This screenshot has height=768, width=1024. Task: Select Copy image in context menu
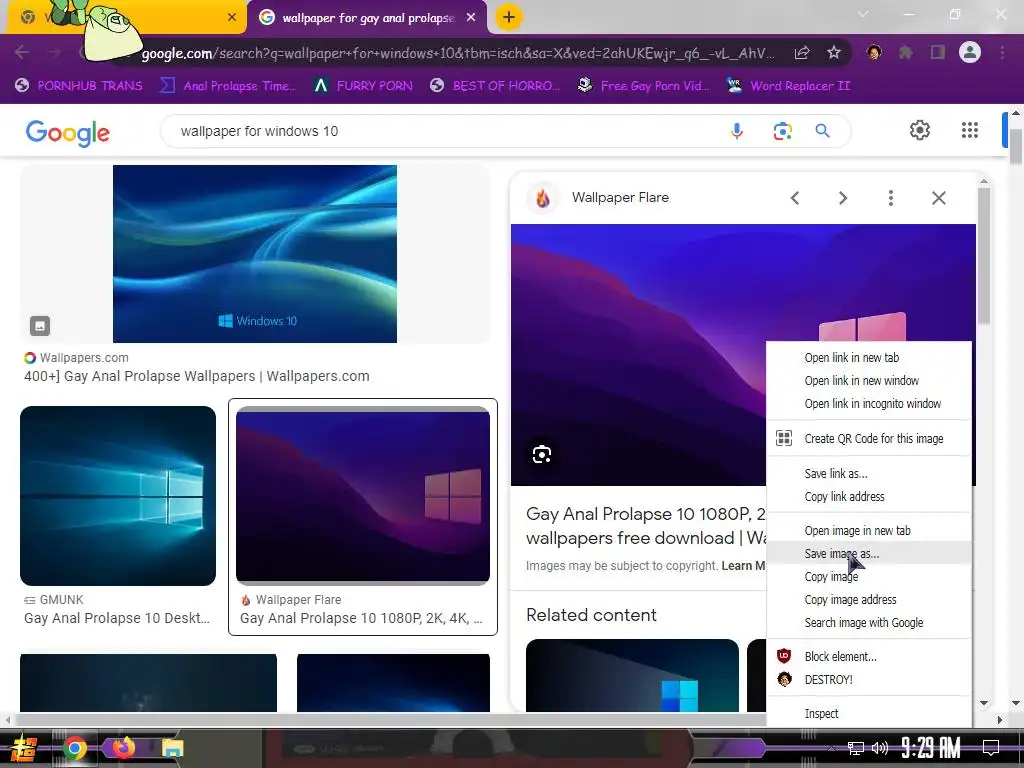click(869, 577)
